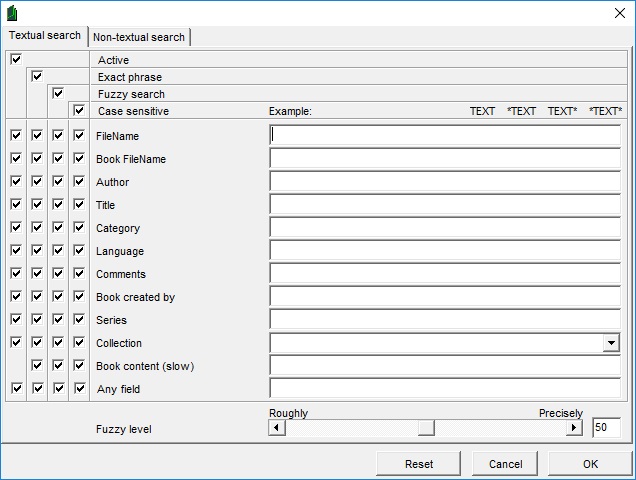Click the green book application icon
This screenshot has height=480, width=636.
click(x=12, y=13)
